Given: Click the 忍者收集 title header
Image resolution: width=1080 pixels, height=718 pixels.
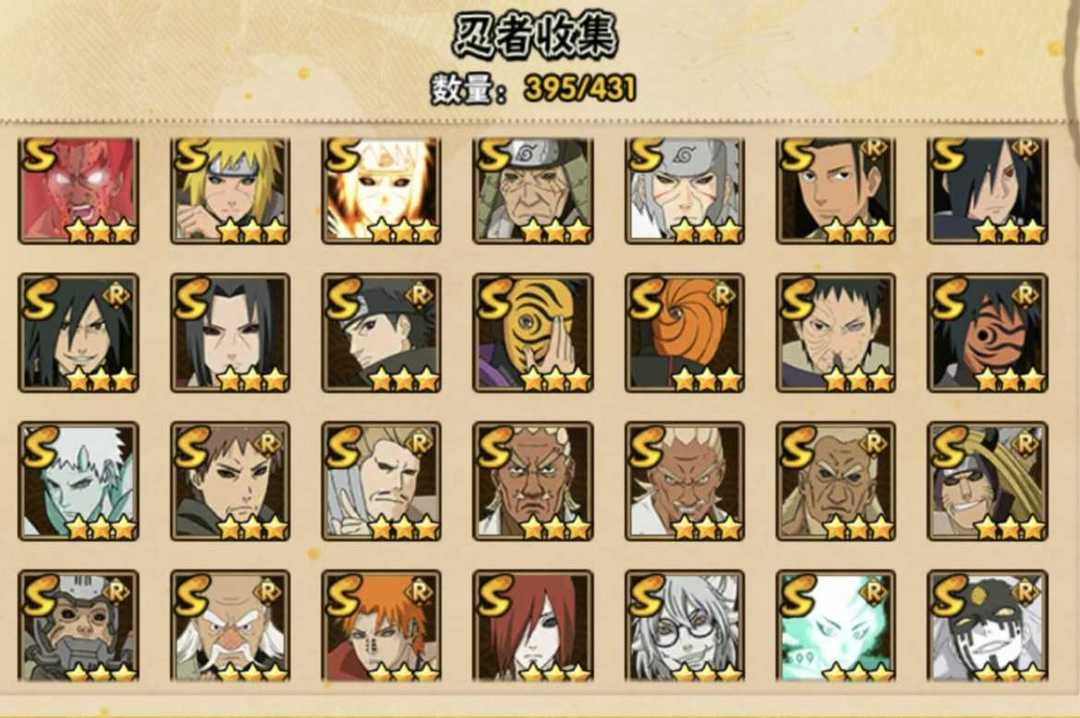Looking at the screenshot, I should [x=534, y=36].
